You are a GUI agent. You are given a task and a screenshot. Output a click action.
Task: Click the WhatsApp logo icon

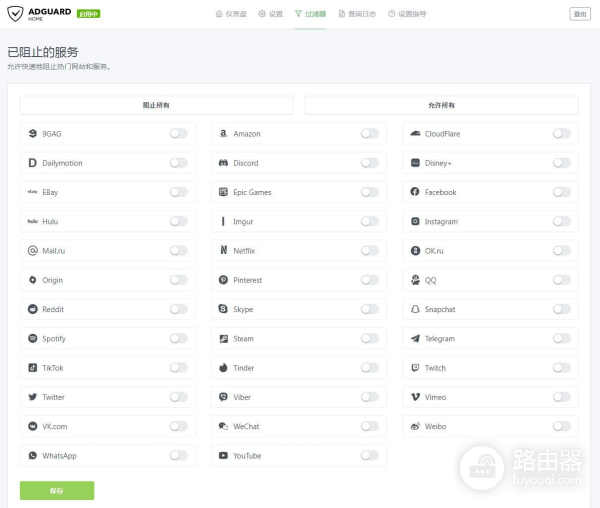33,456
